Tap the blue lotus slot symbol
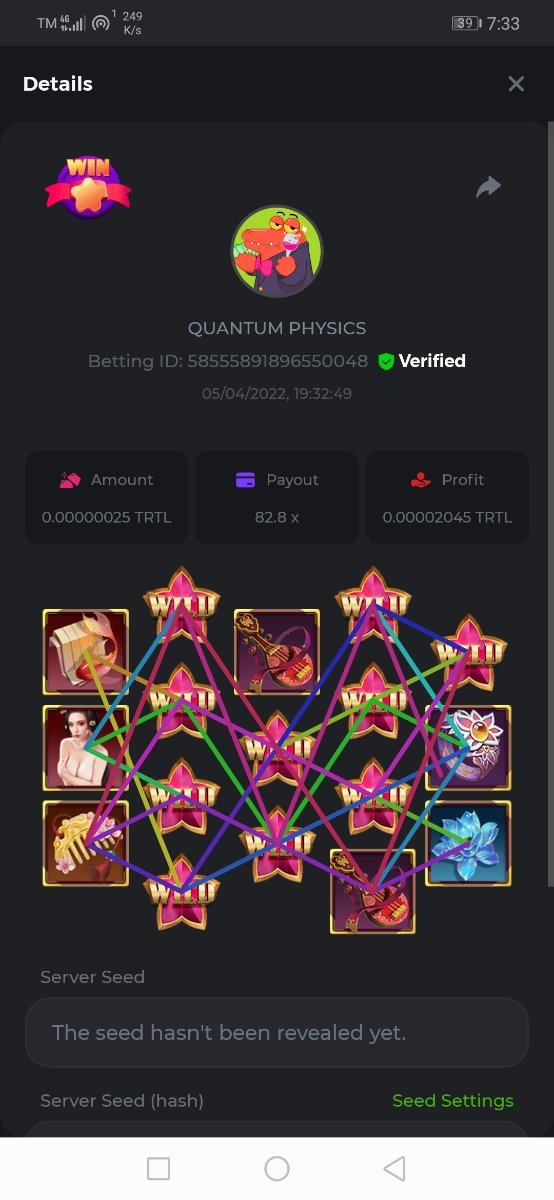 coord(468,843)
